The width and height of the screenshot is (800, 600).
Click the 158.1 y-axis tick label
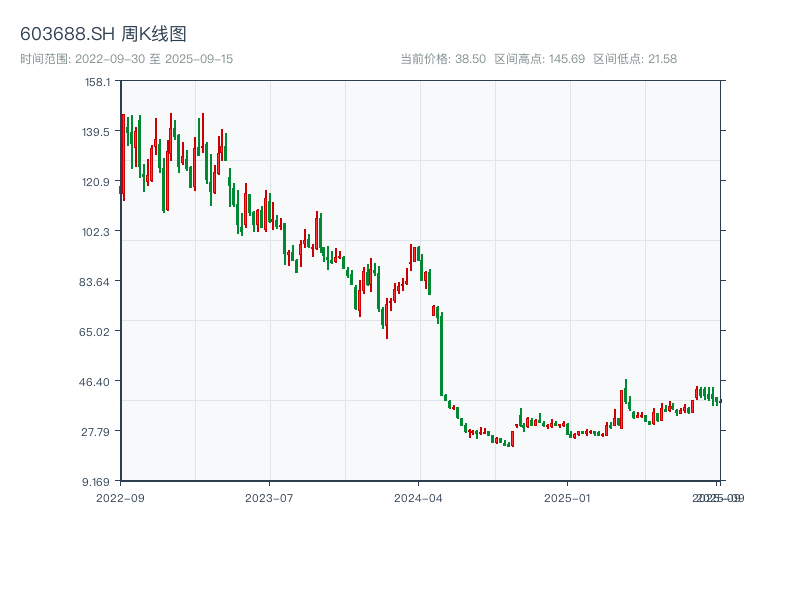pyautogui.click(x=98, y=82)
